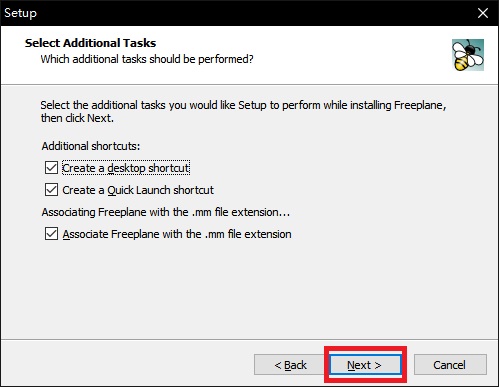Click the Freeplane bee logo icon
Image resolution: width=499 pixels, height=387 pixels.
click(468, 55)
